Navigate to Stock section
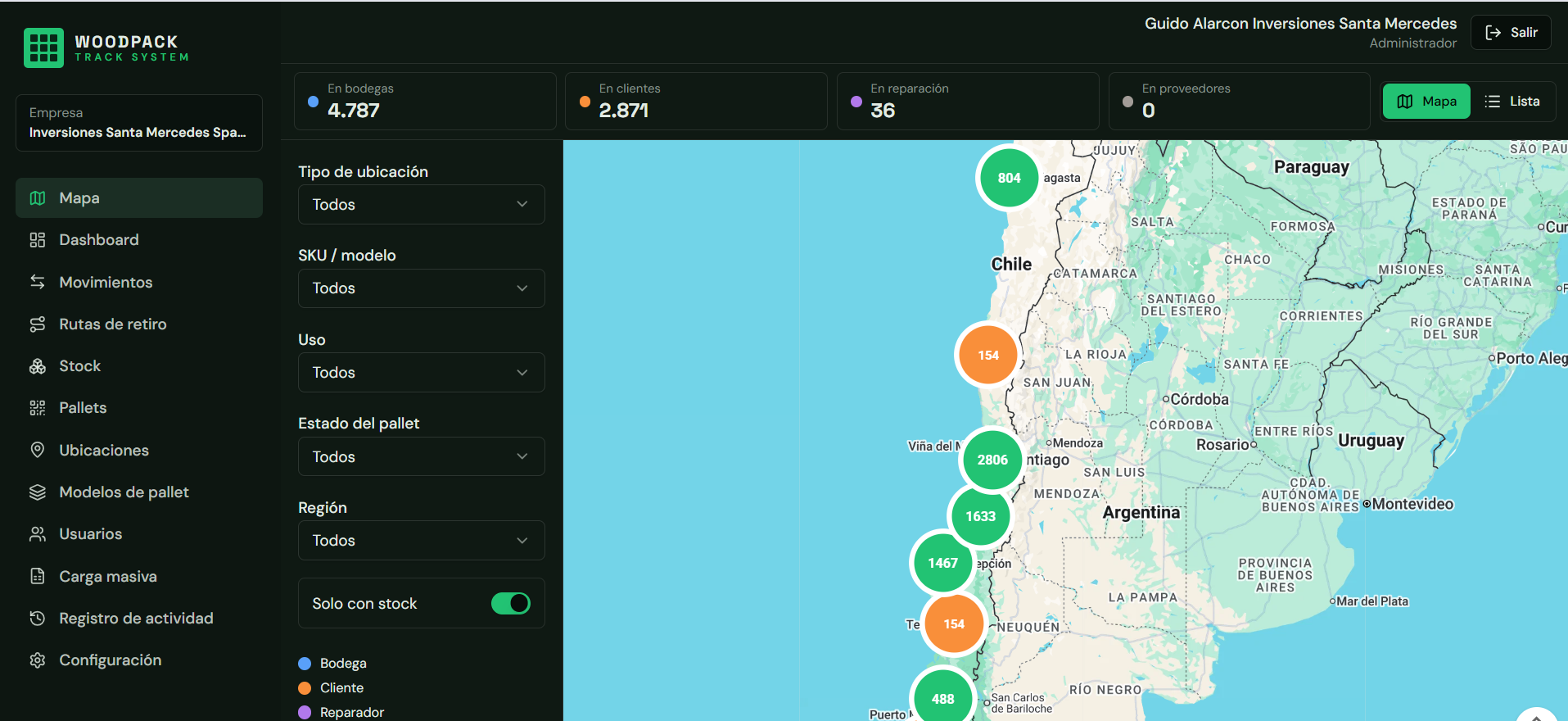1568x721 pixels. point(139,366)
